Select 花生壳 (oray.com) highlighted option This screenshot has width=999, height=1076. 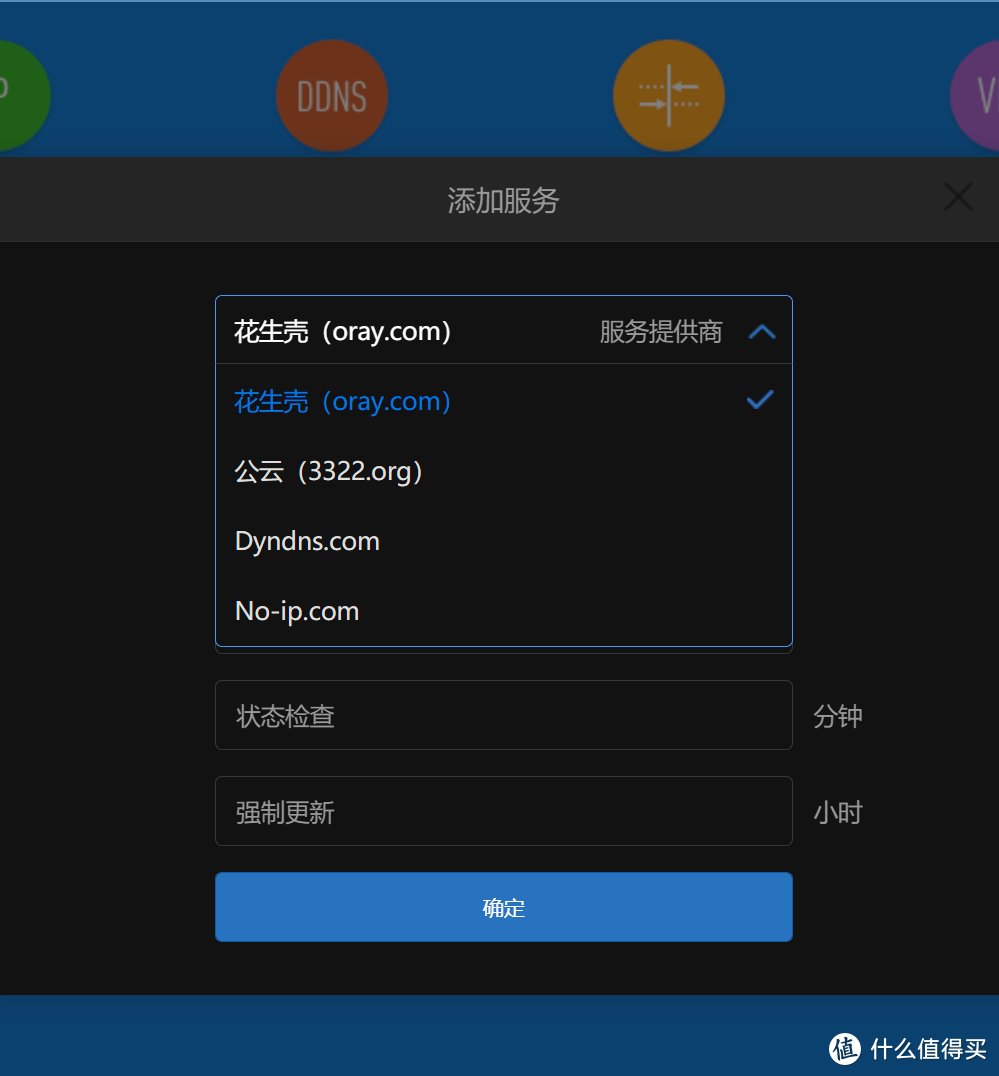pyautogui.click(x=504, y=401)
